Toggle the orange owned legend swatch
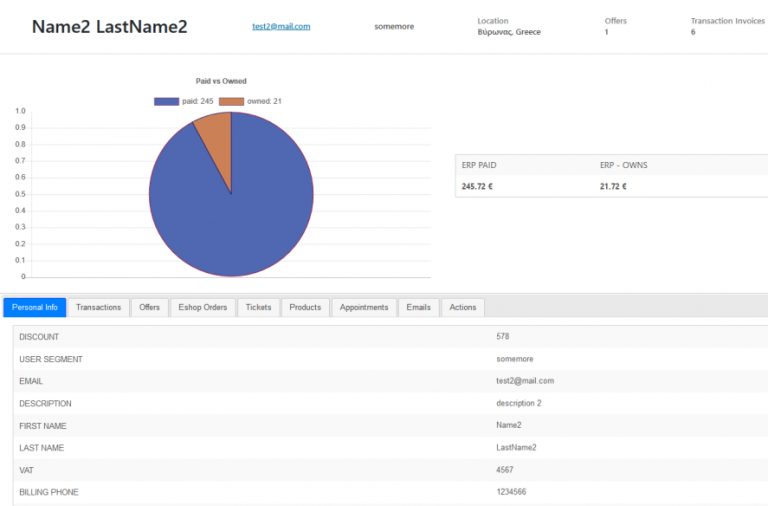 coord(231,101)
